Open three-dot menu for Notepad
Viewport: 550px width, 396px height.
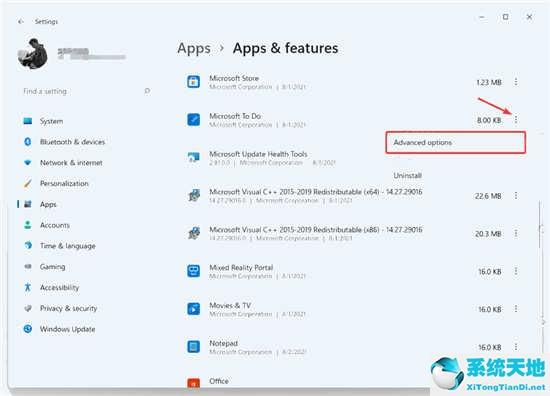click(516, 347)
